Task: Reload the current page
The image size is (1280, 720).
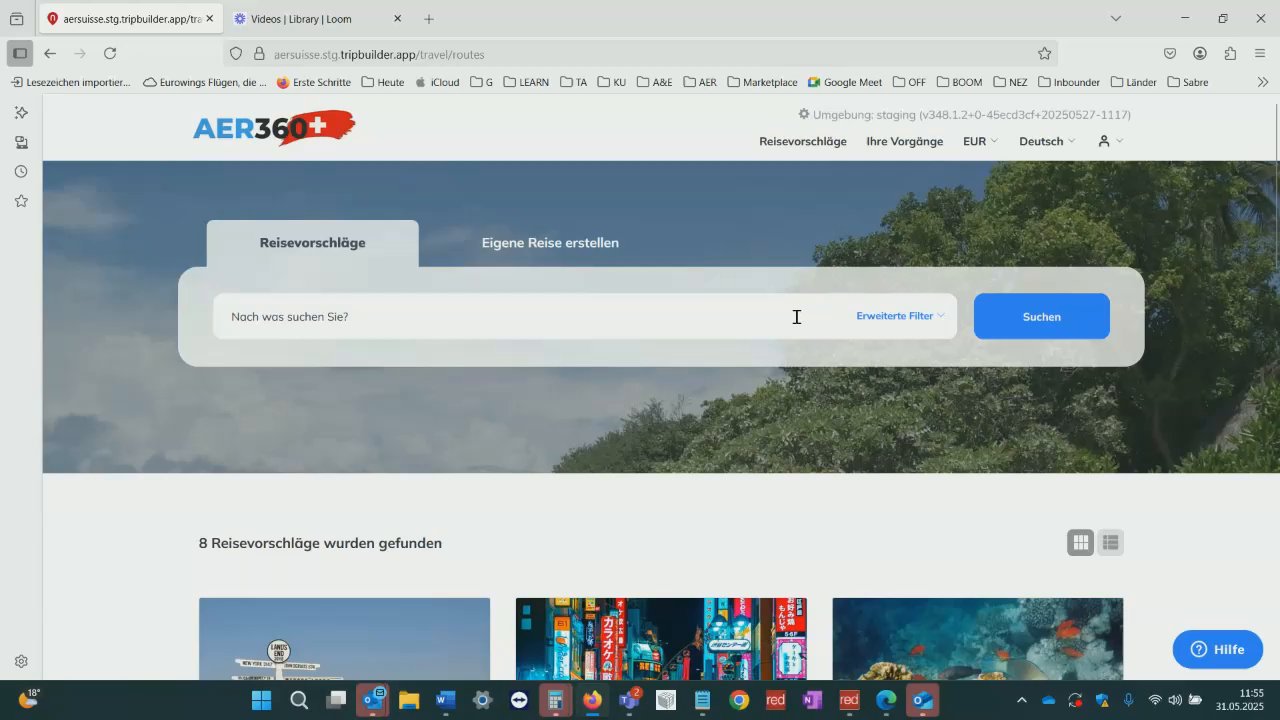Action: (110, 53)
